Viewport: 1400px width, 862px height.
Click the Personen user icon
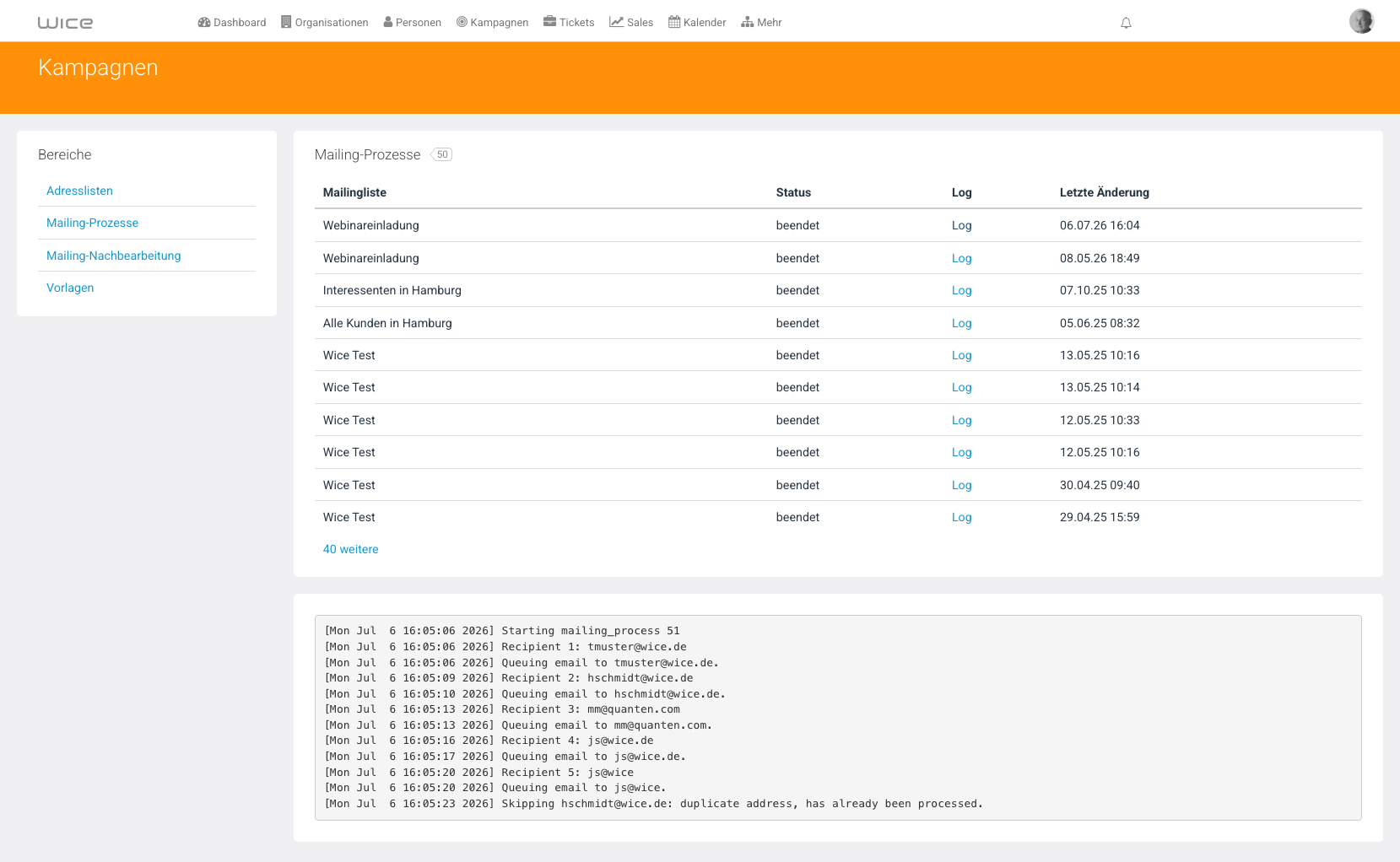coord(388,22)
